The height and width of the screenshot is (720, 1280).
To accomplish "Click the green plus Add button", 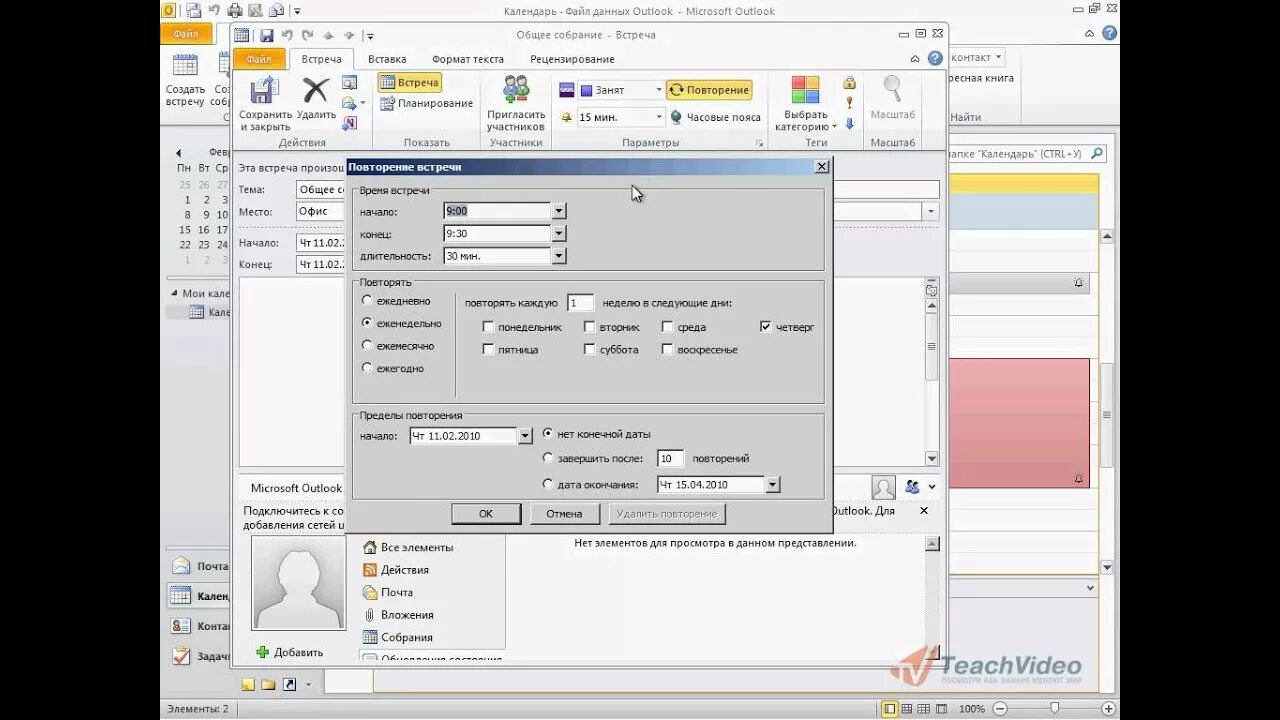I will pyautogui.click(x=289, y=652).
